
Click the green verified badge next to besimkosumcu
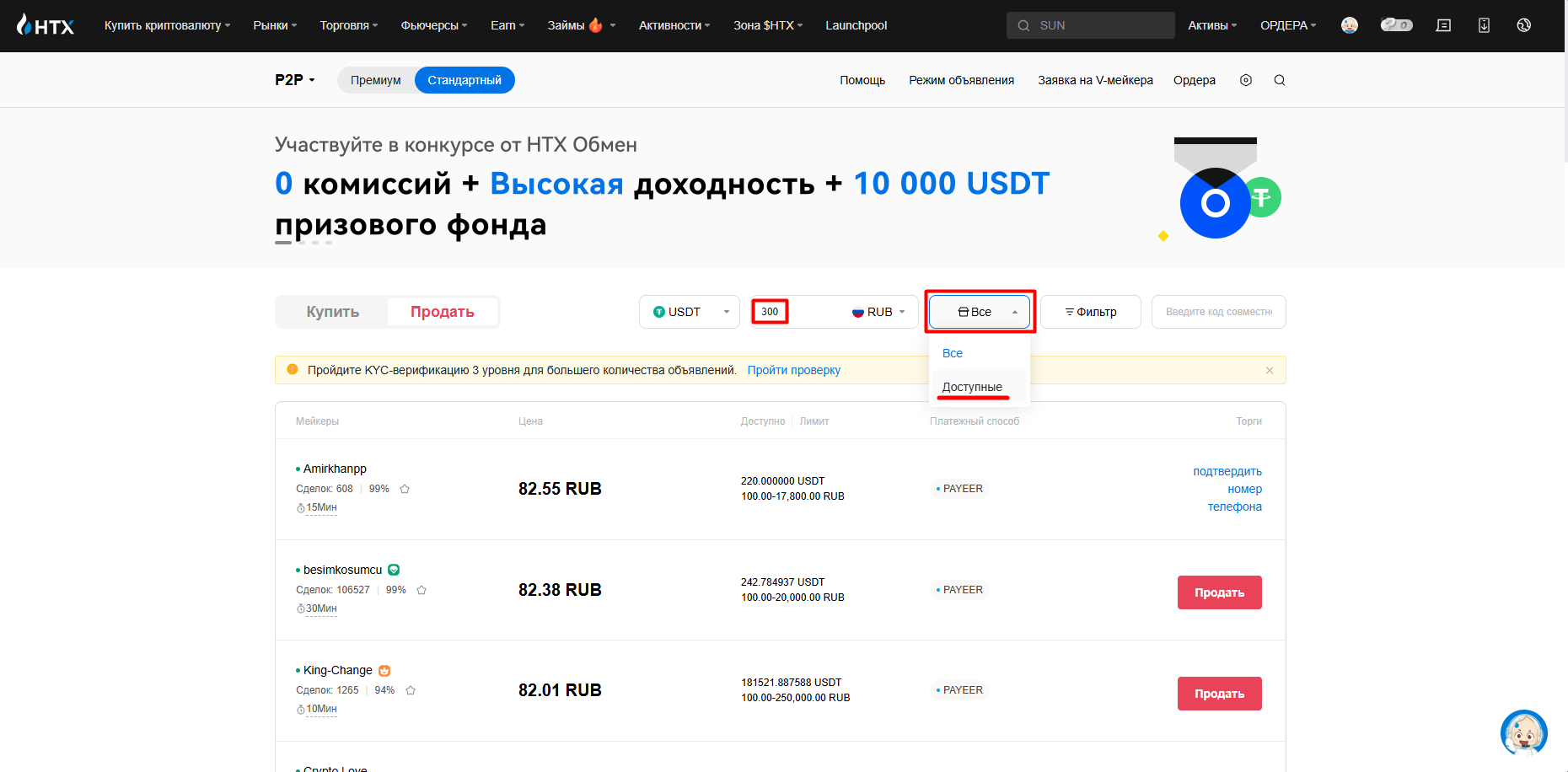[394, 570]
